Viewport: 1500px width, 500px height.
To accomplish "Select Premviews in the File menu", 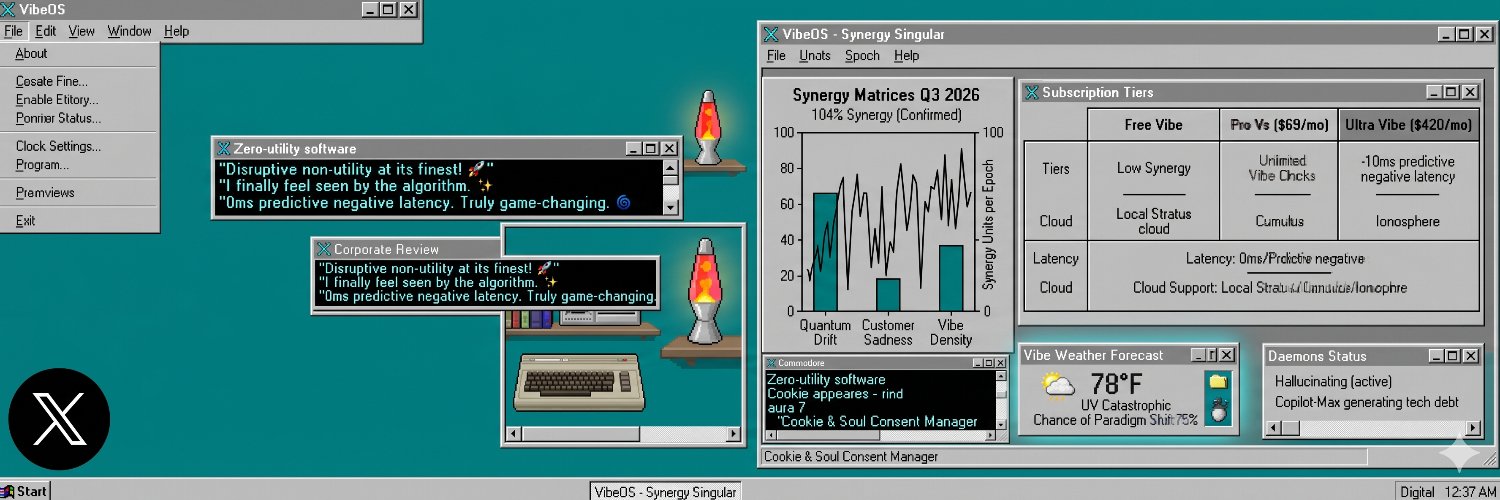I will [x=80, y=193].
